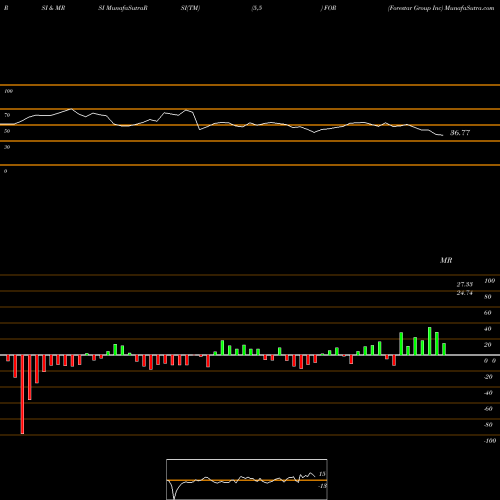Click the MR right axis label -20

click(488, 377)
